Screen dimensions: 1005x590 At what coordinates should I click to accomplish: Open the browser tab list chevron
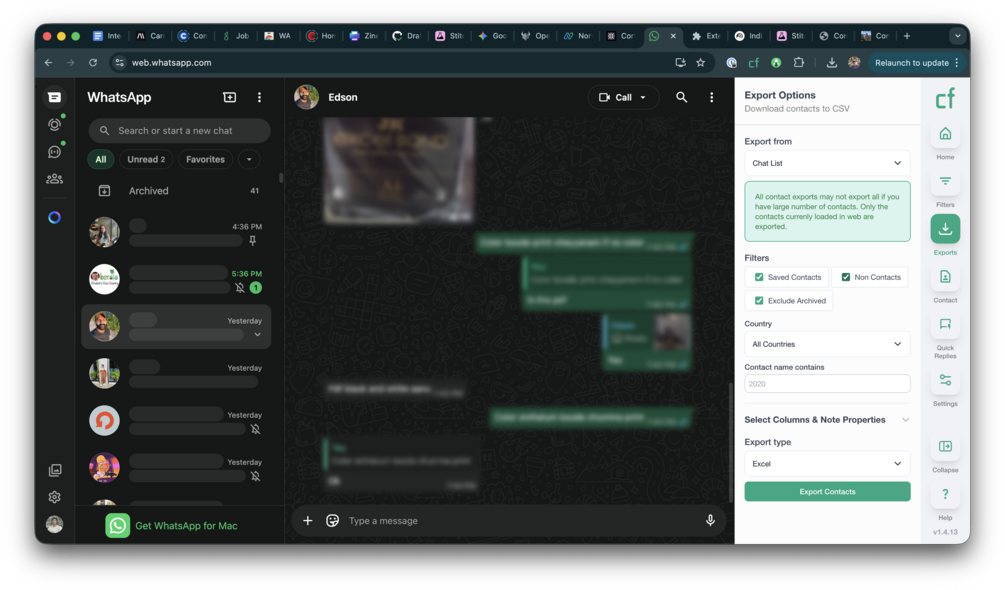tap(958, 36)
